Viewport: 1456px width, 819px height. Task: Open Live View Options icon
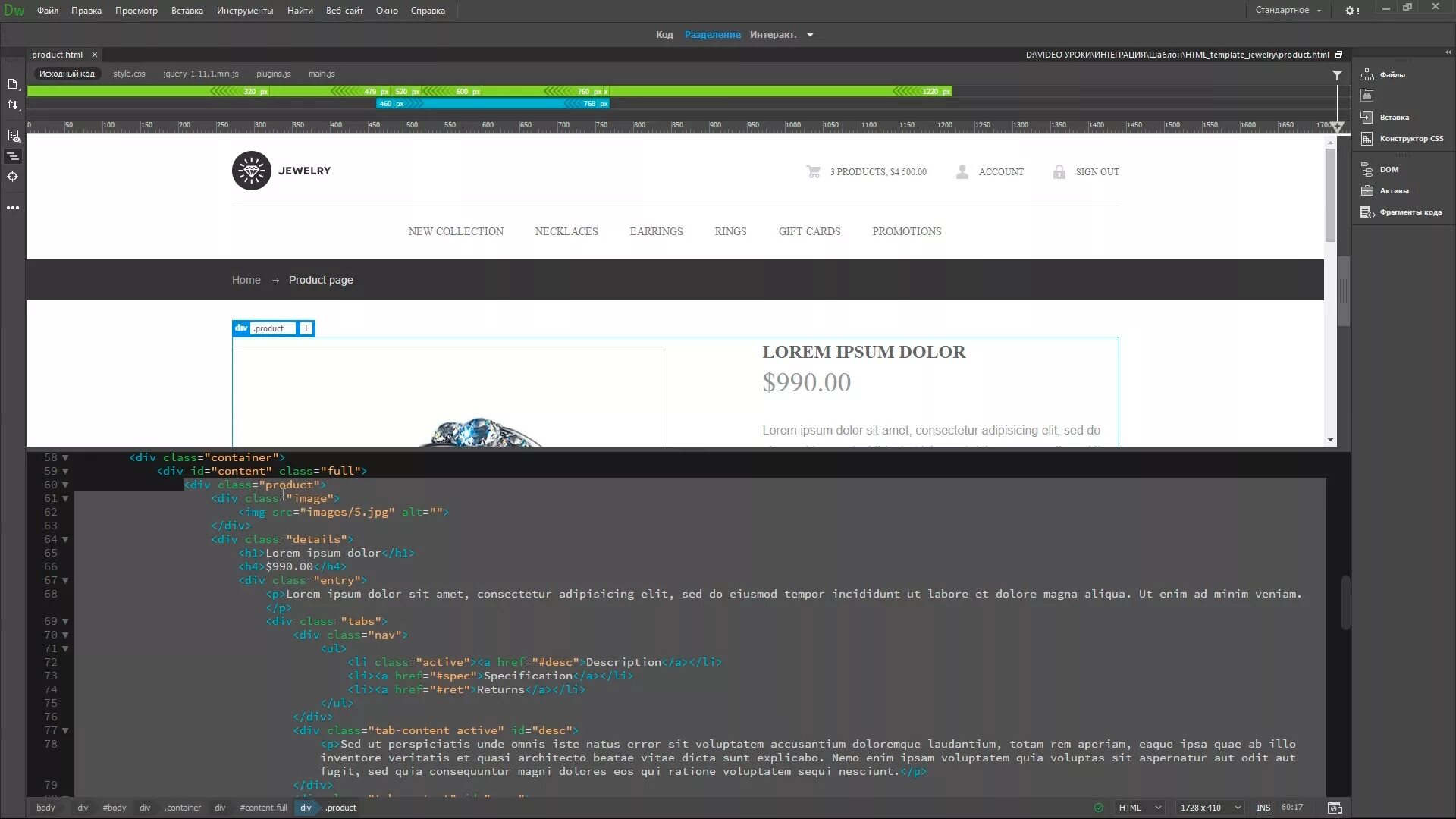tap(13, 136)
